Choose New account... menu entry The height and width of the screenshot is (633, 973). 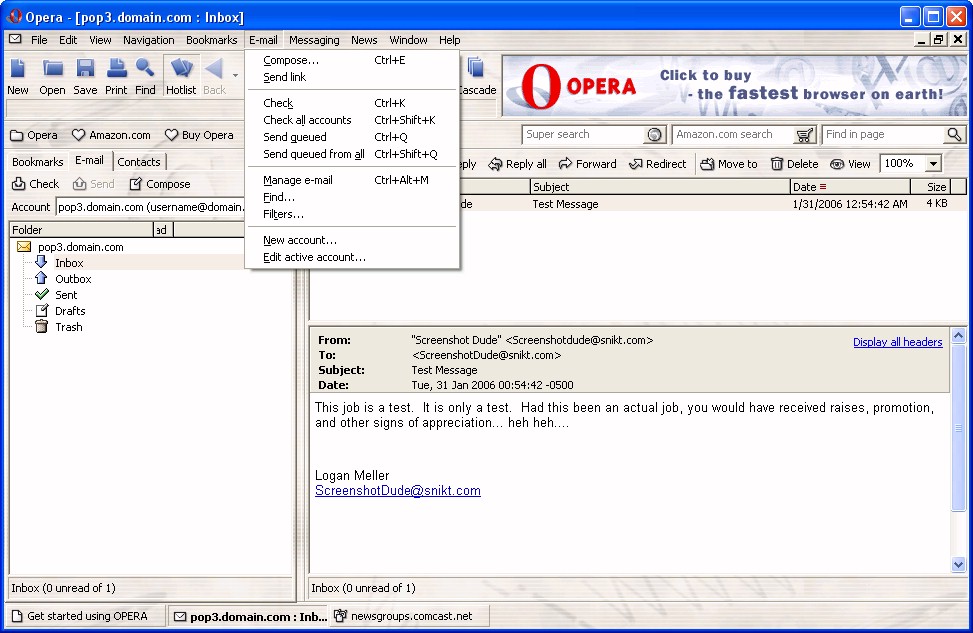(352, 240)
